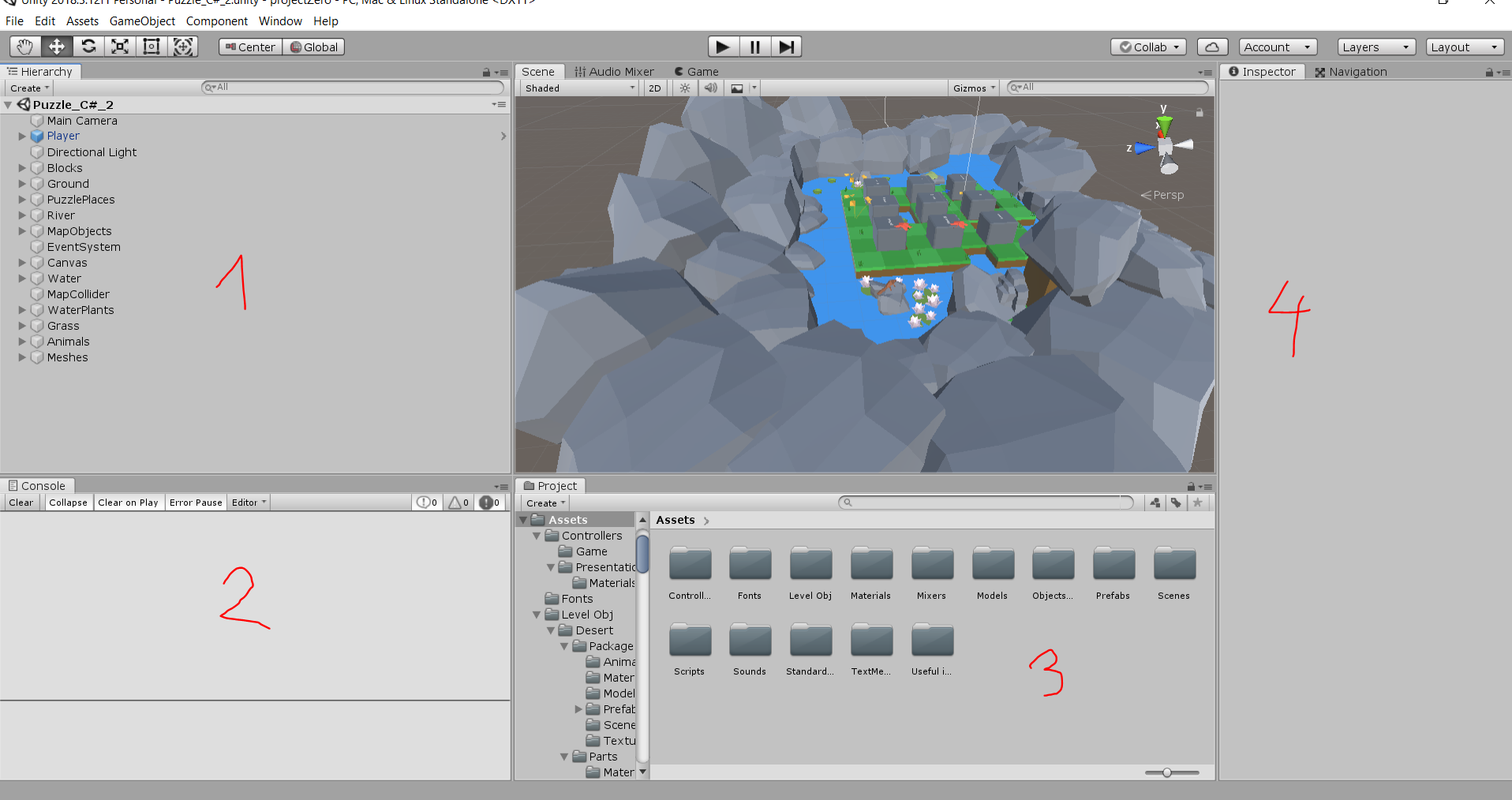This screenshot has width=1512, height=800.
Task: Select the Rect transform tool
Action: pyautogui.click(x=152, y=47)
